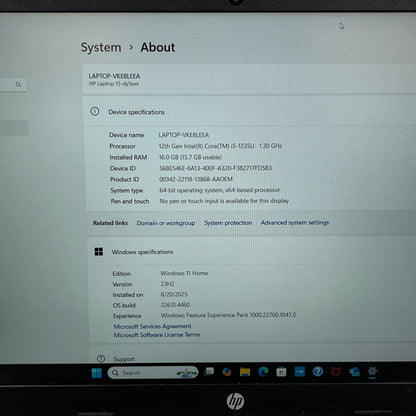Select the Installed RAM value '16.0 GB (15.7 GB usable)'

click(x=190, y=157)
